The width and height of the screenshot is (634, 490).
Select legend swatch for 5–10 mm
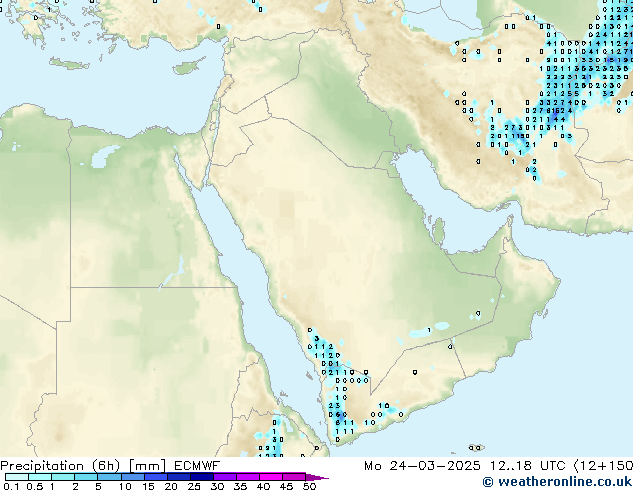[x=109, y=477]
